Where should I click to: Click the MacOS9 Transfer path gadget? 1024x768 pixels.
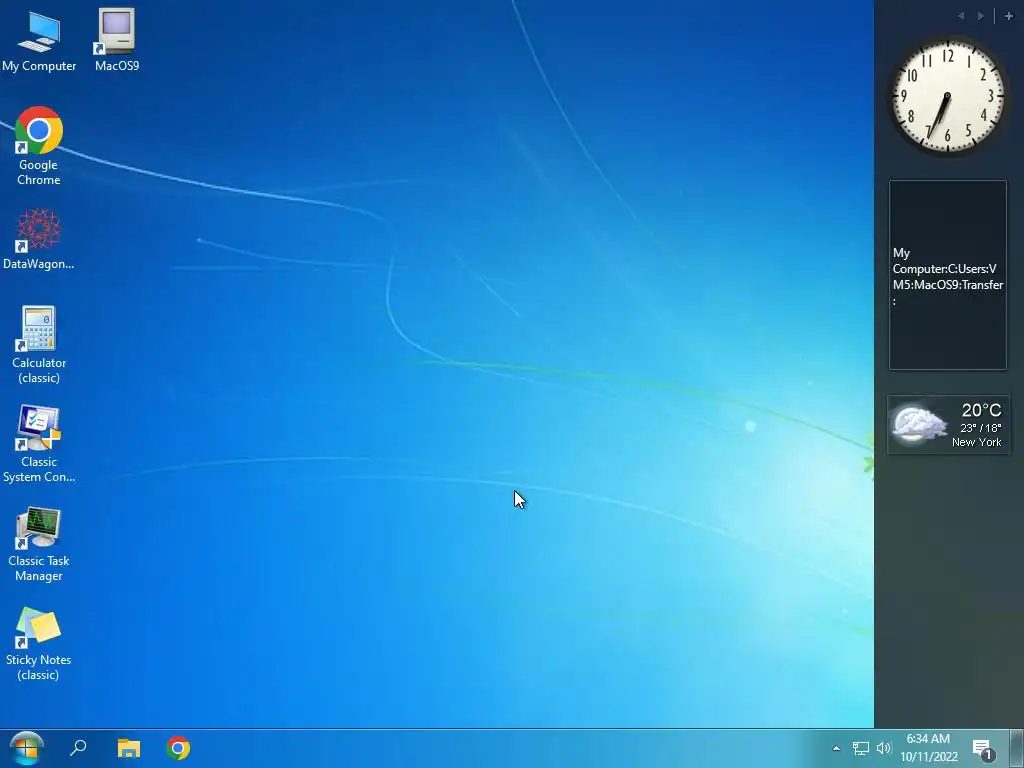[948, 275]
